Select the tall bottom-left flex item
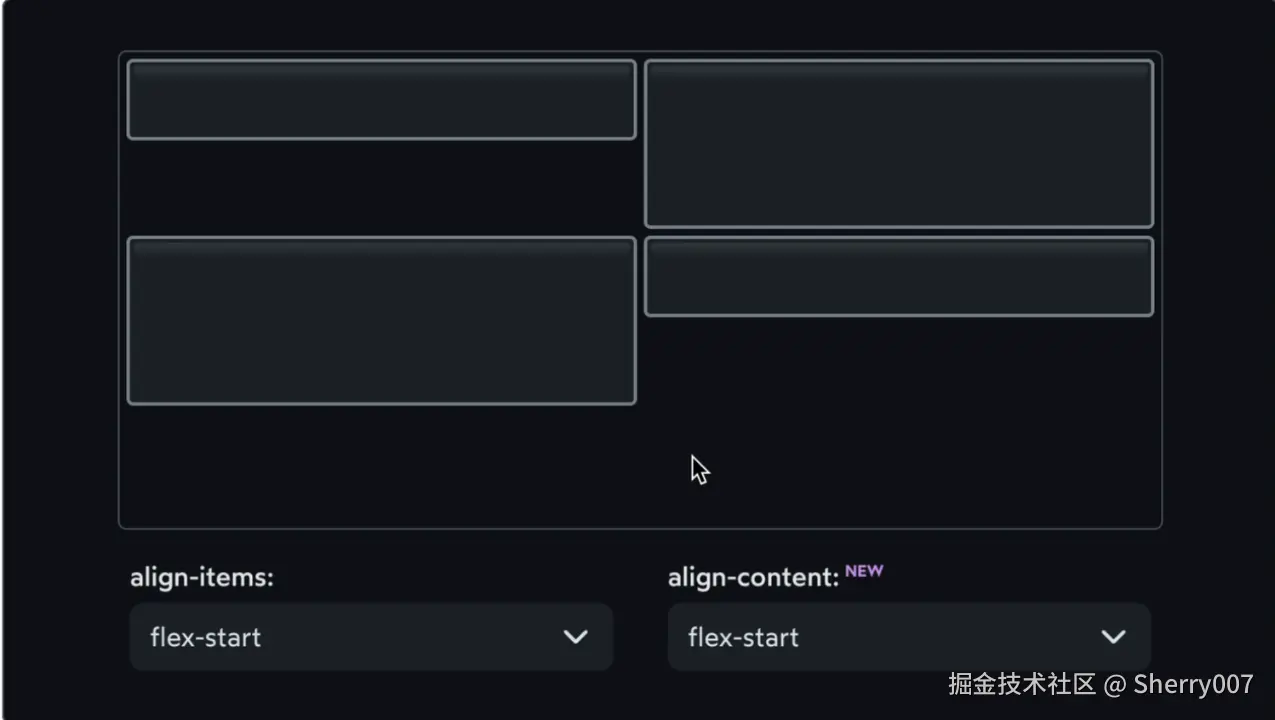Screen dimensions: 1275x720 (x=381, y=321)
